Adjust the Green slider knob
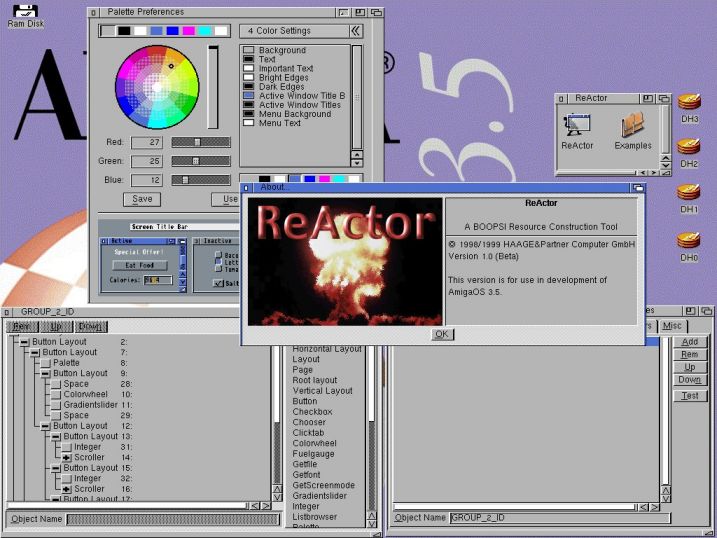This screenshot has height=538, width=717. (x=196, y=161)
